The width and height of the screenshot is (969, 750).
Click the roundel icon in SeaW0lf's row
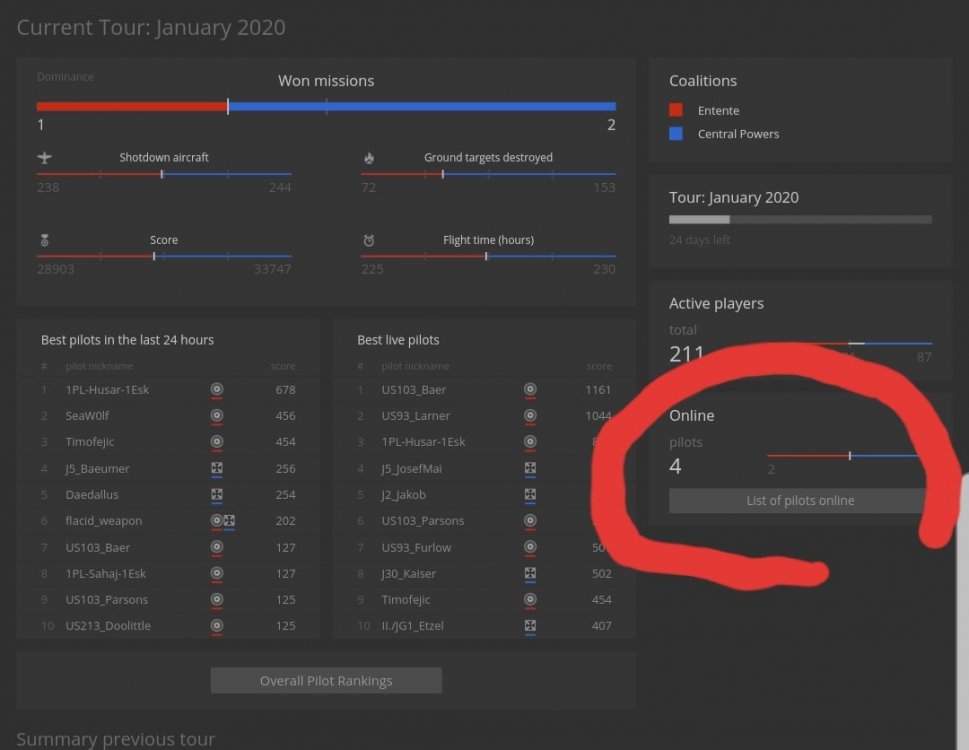point(217,416)
